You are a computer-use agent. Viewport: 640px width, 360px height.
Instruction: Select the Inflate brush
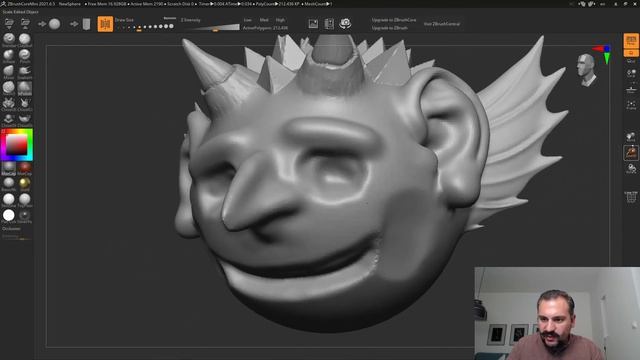coord(9,55)
